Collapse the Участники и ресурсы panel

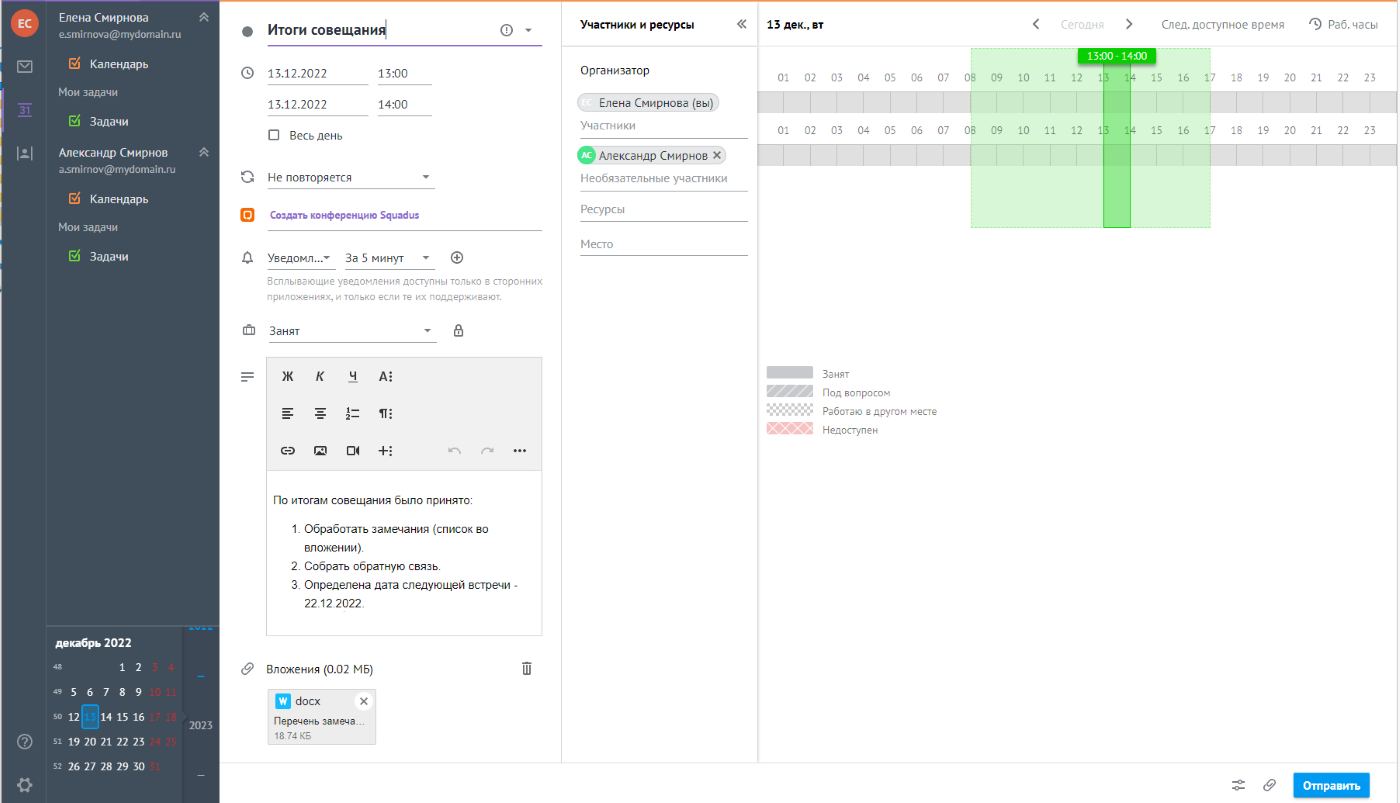pyautogui.click(x=741, y=24)
